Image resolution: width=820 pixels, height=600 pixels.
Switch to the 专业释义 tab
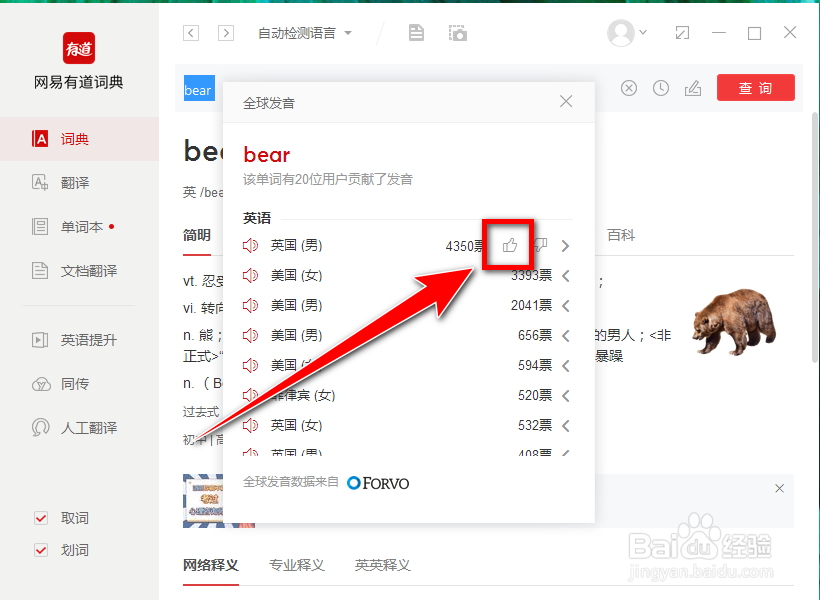297,565
